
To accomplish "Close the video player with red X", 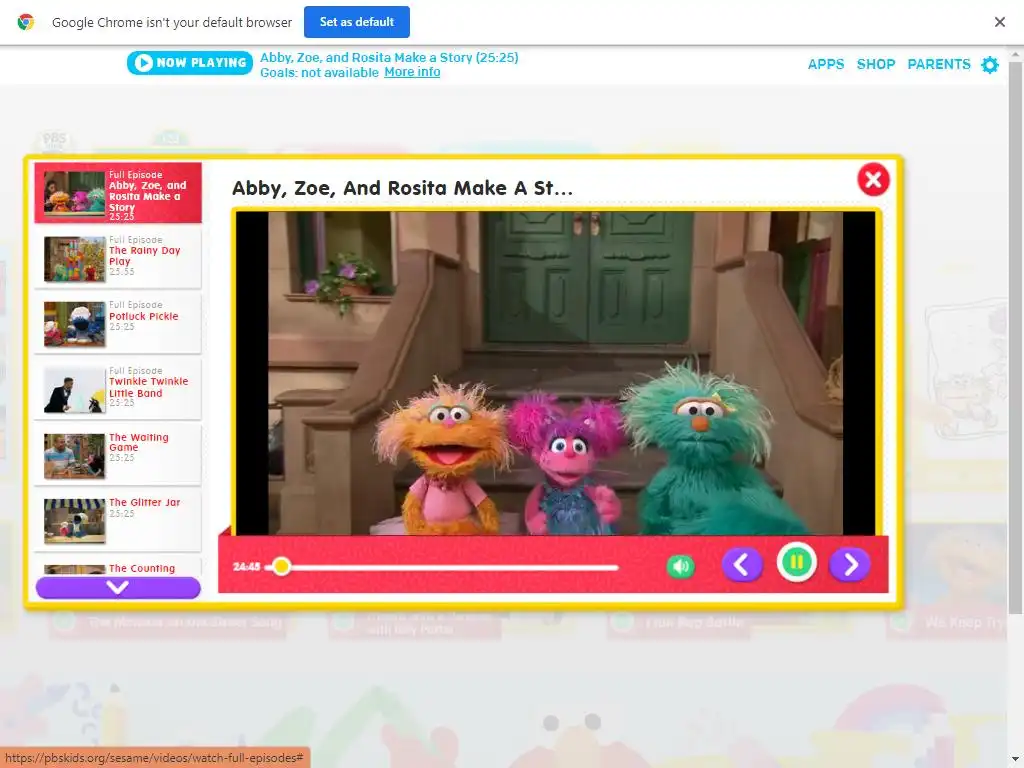I will (x=873, y=179).
